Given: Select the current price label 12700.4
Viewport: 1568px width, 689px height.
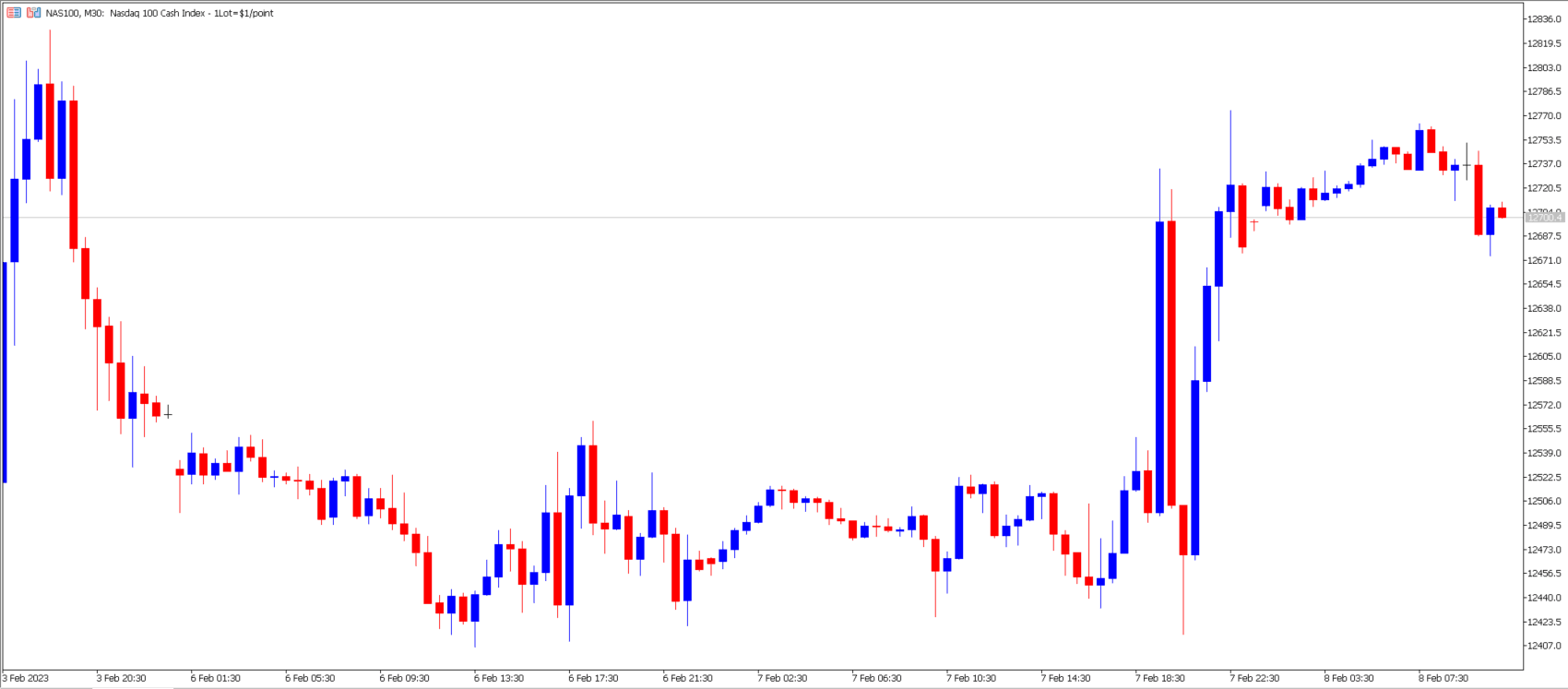Looking at the screenshot, I should 1545,218.
